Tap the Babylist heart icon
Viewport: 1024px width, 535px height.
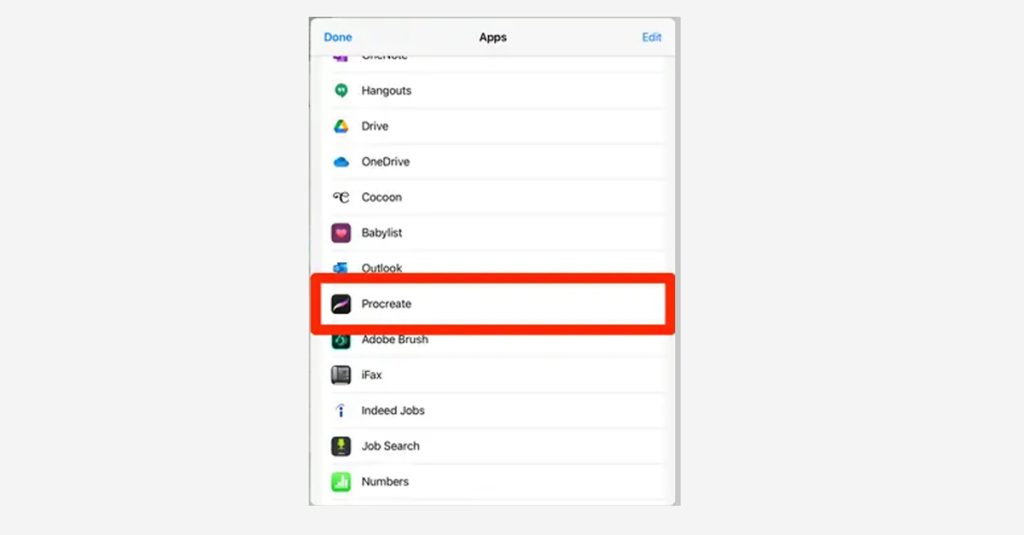click(341, 233)
